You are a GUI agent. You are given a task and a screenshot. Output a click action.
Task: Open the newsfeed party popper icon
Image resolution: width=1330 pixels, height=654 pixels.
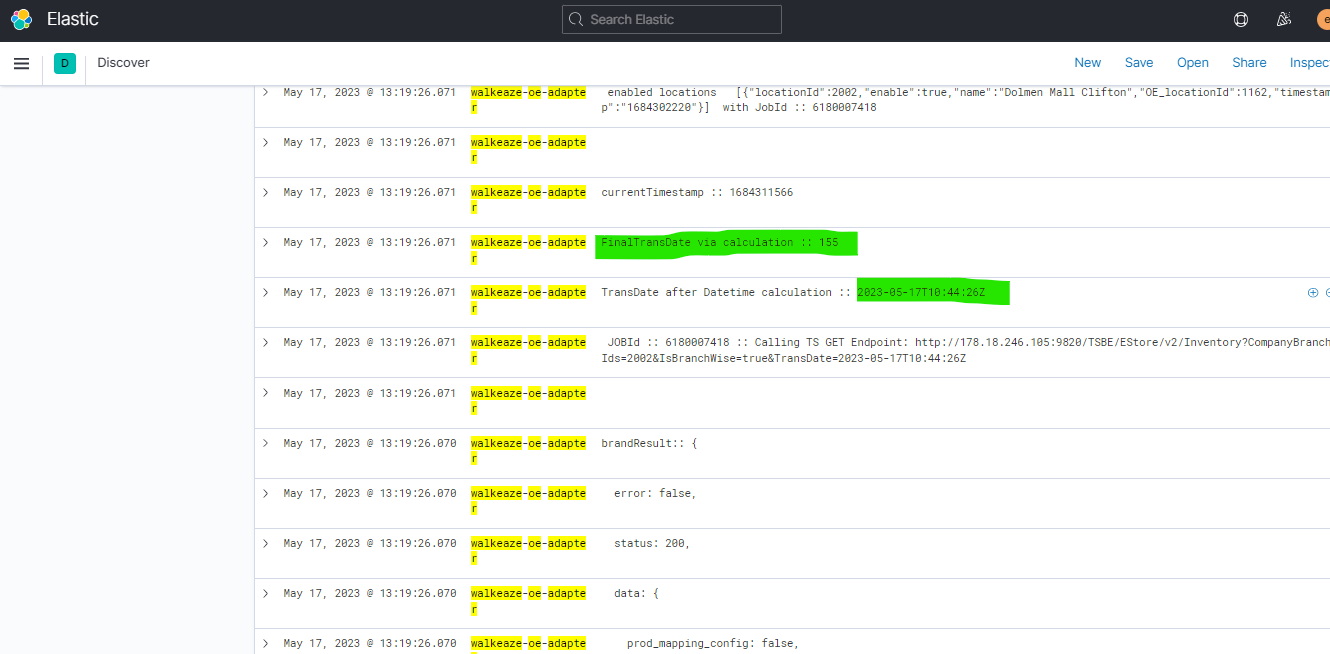point(1284,19)
